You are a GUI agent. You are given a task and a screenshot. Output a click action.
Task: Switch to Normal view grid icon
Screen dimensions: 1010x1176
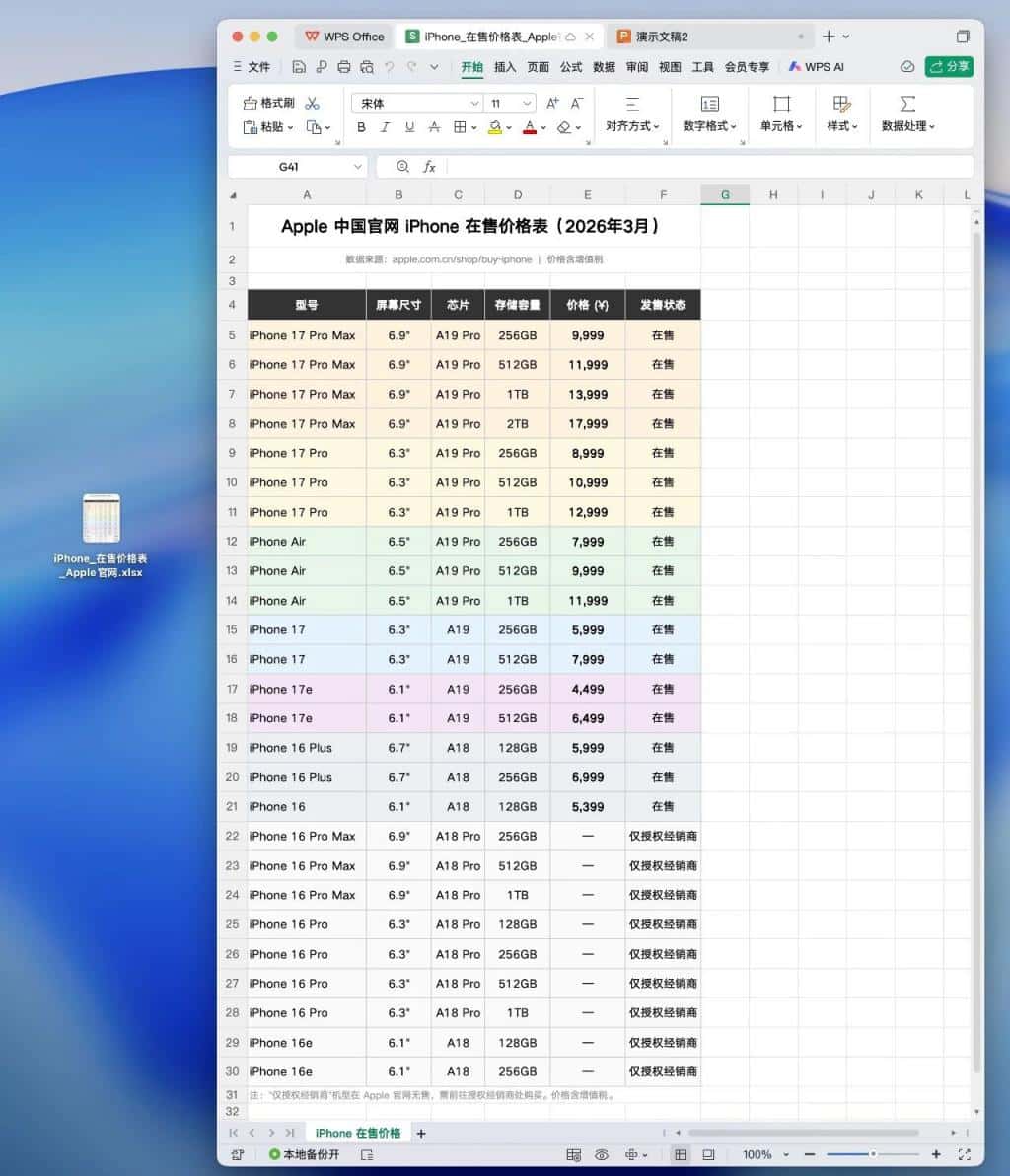pos(681,1155)
